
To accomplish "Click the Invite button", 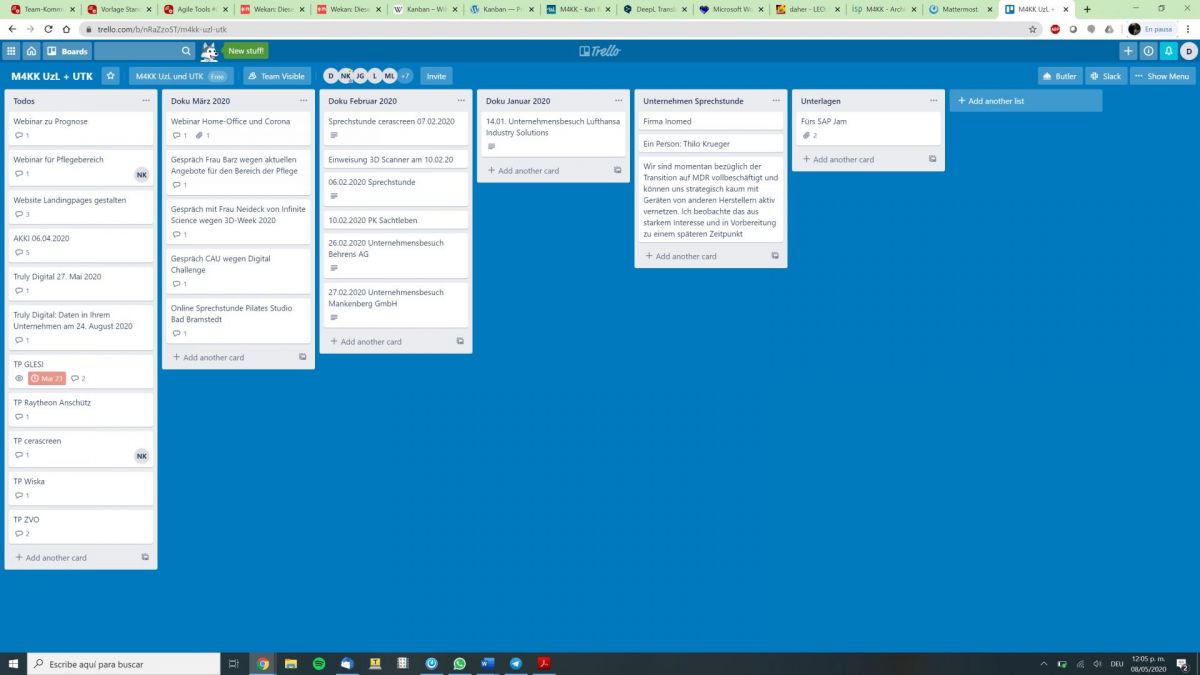I will point(436,76).
